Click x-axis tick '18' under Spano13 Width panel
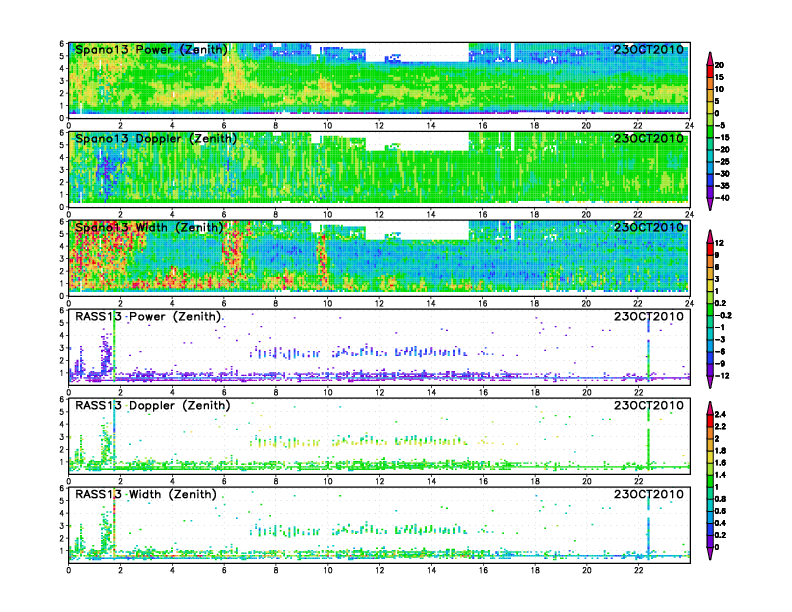Viewport: 792px width, 612px height. point(534,303)
